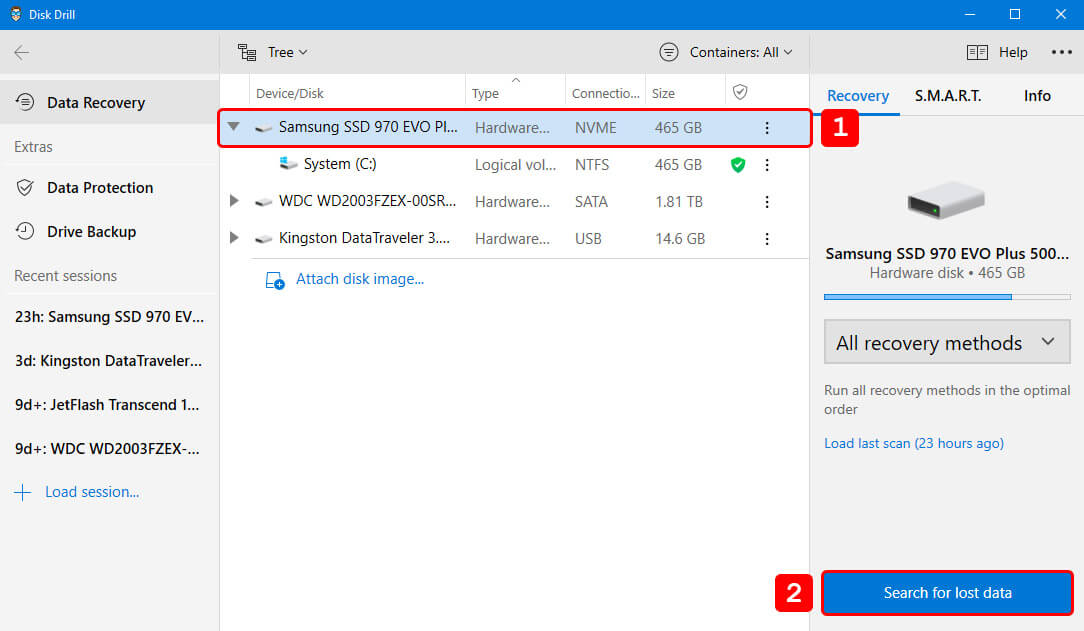Switch to the Info tab
The width and height of the screenshot is (1084, 631).
pyautogui.click(x=1037, y=95)
